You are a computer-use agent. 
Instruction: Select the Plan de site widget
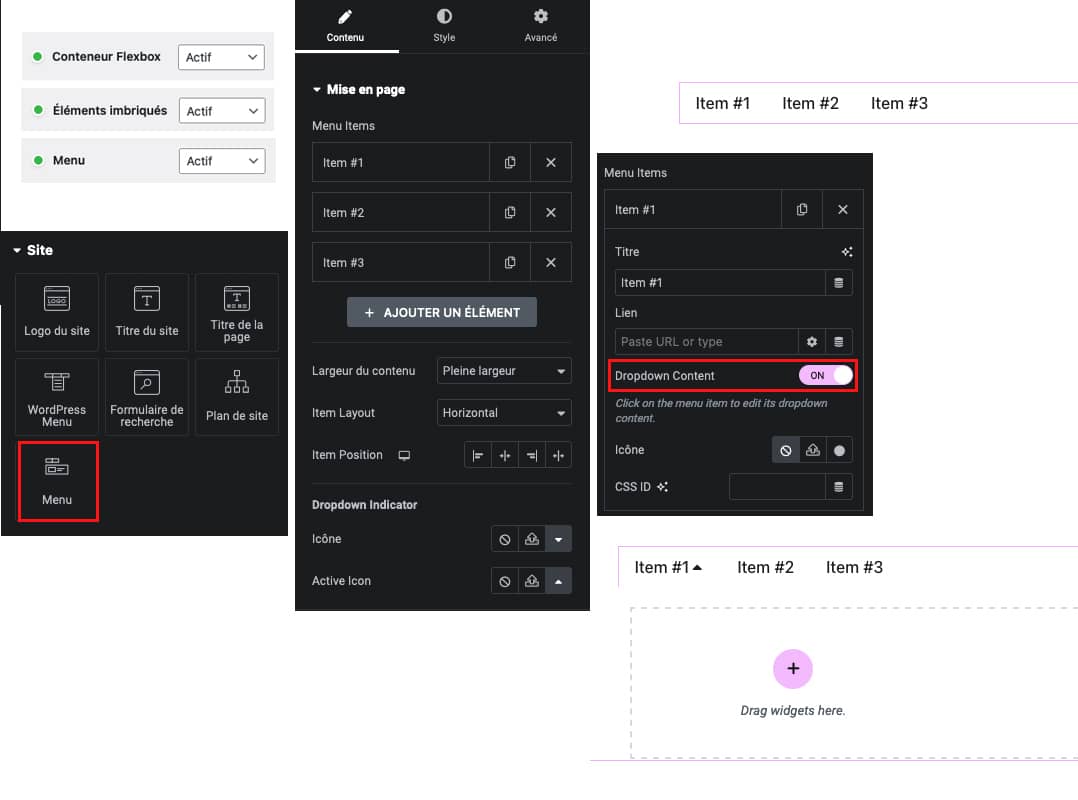click(236, 397)
